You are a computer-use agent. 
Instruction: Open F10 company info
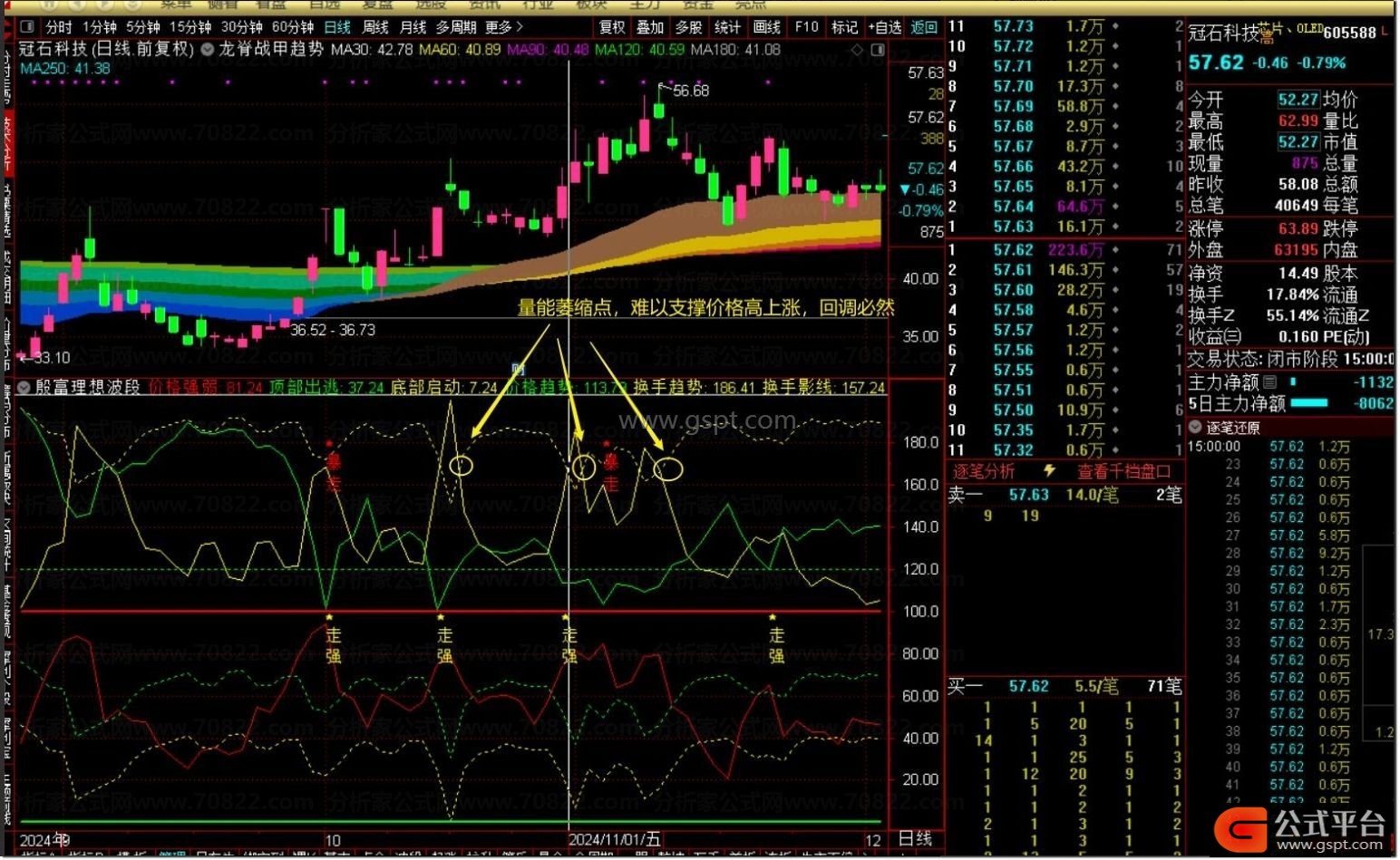(806, 27)
